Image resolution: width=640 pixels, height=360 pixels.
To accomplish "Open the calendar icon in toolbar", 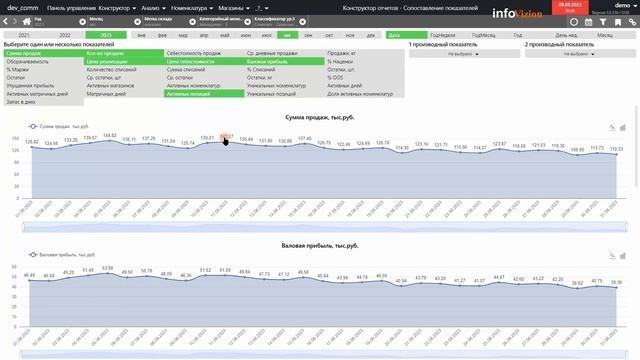I will [589, 22].
